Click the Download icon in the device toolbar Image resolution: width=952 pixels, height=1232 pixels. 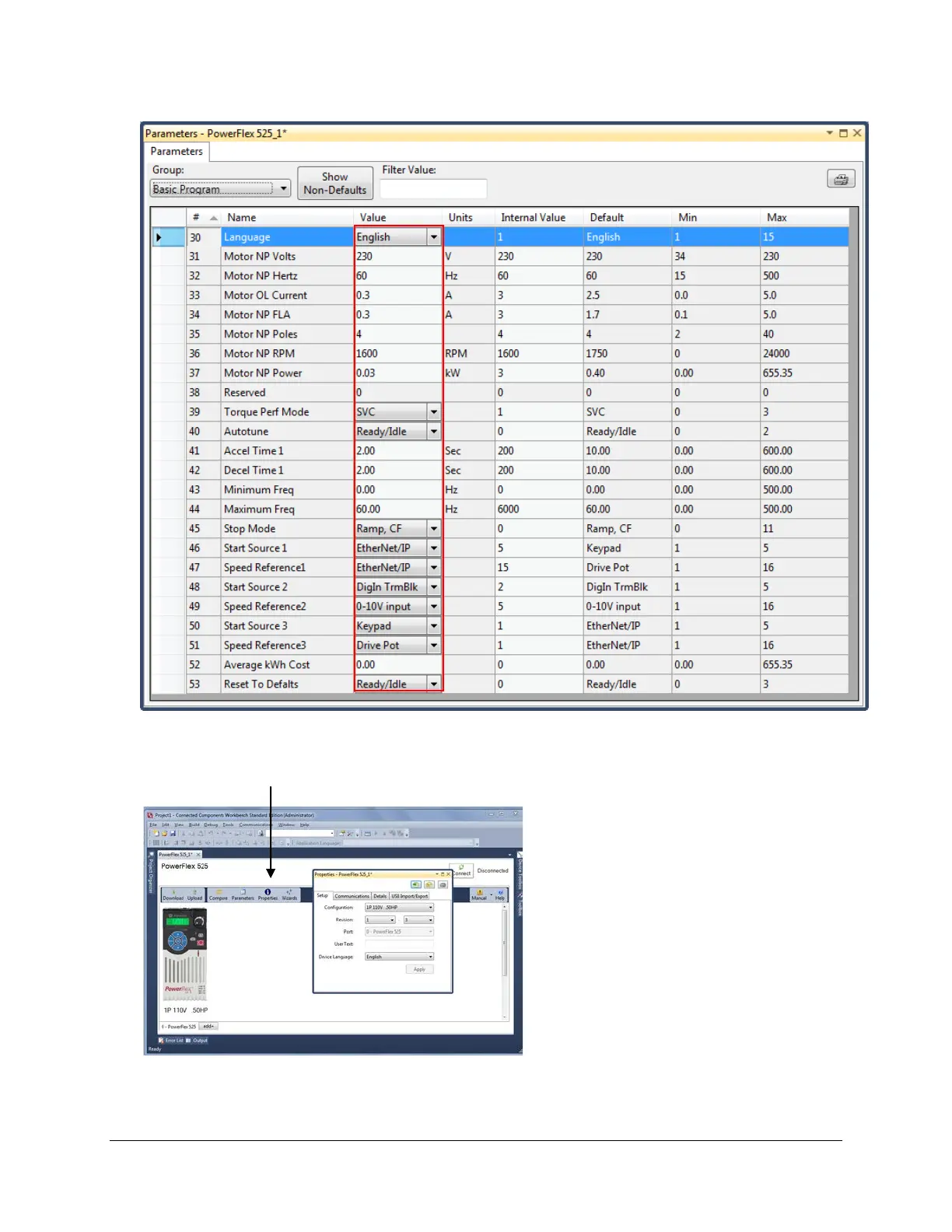tap(173, 895)
